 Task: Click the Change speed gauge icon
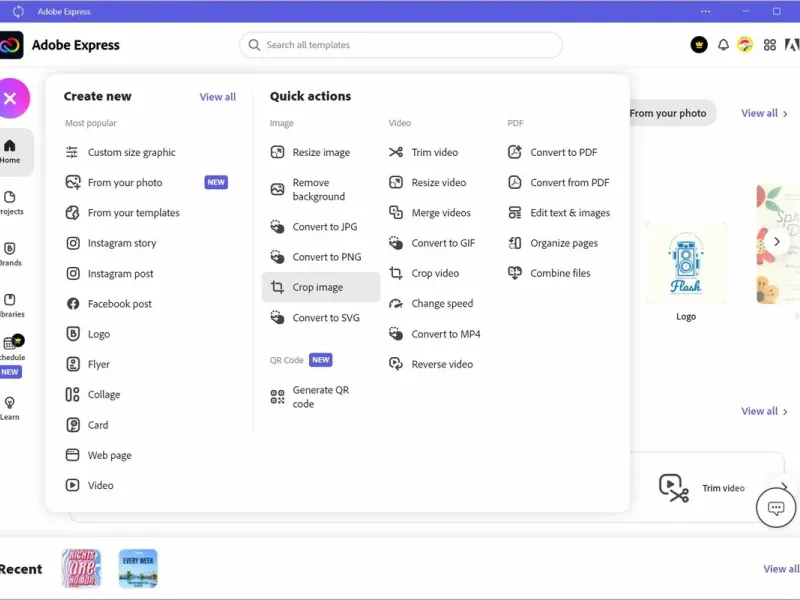[396, 304]
